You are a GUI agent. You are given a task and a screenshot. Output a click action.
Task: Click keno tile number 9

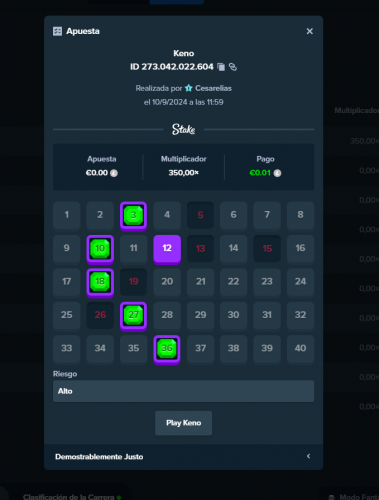tap(67, 248)
